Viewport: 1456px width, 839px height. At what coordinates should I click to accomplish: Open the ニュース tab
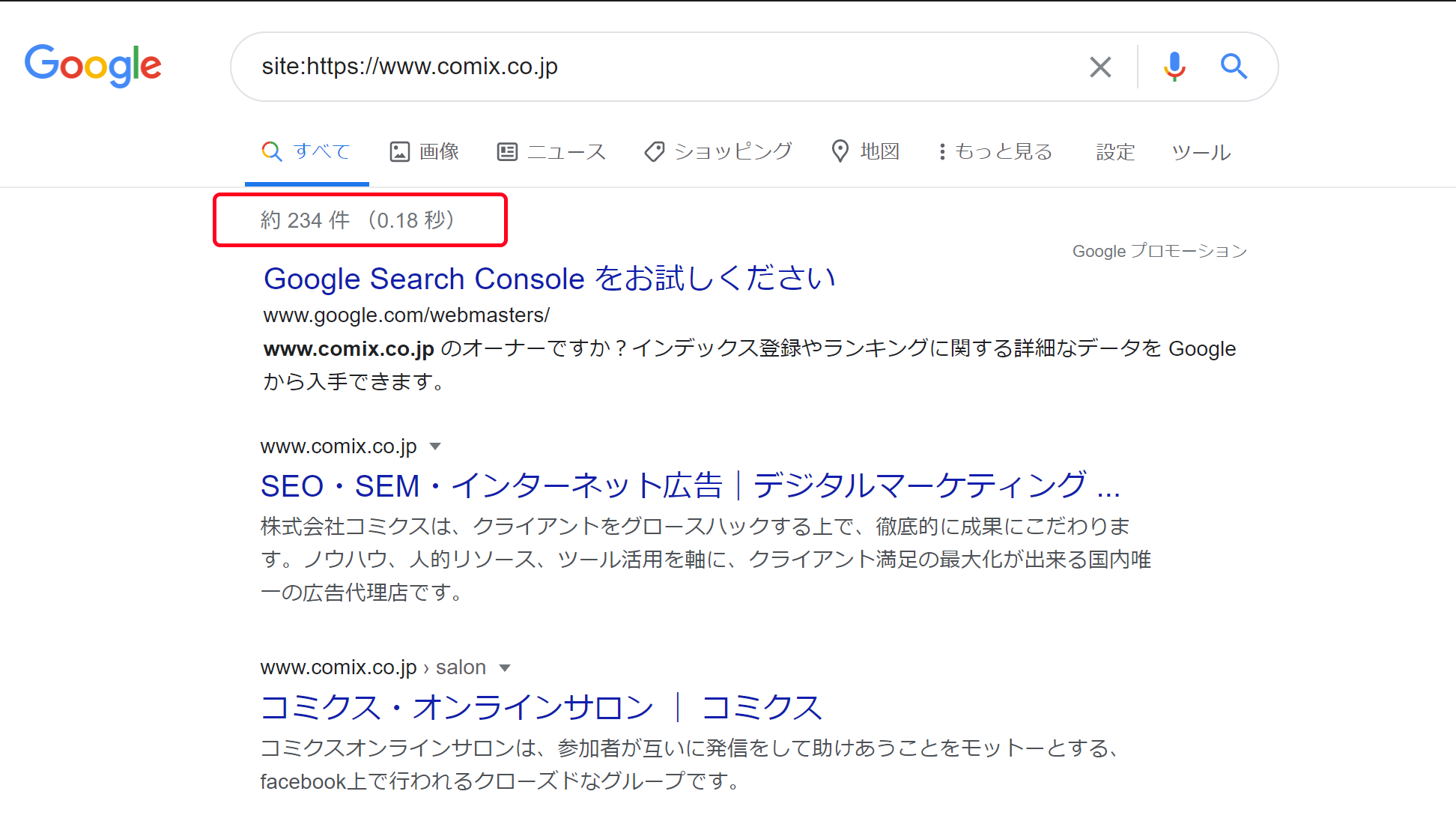point(551,151)
